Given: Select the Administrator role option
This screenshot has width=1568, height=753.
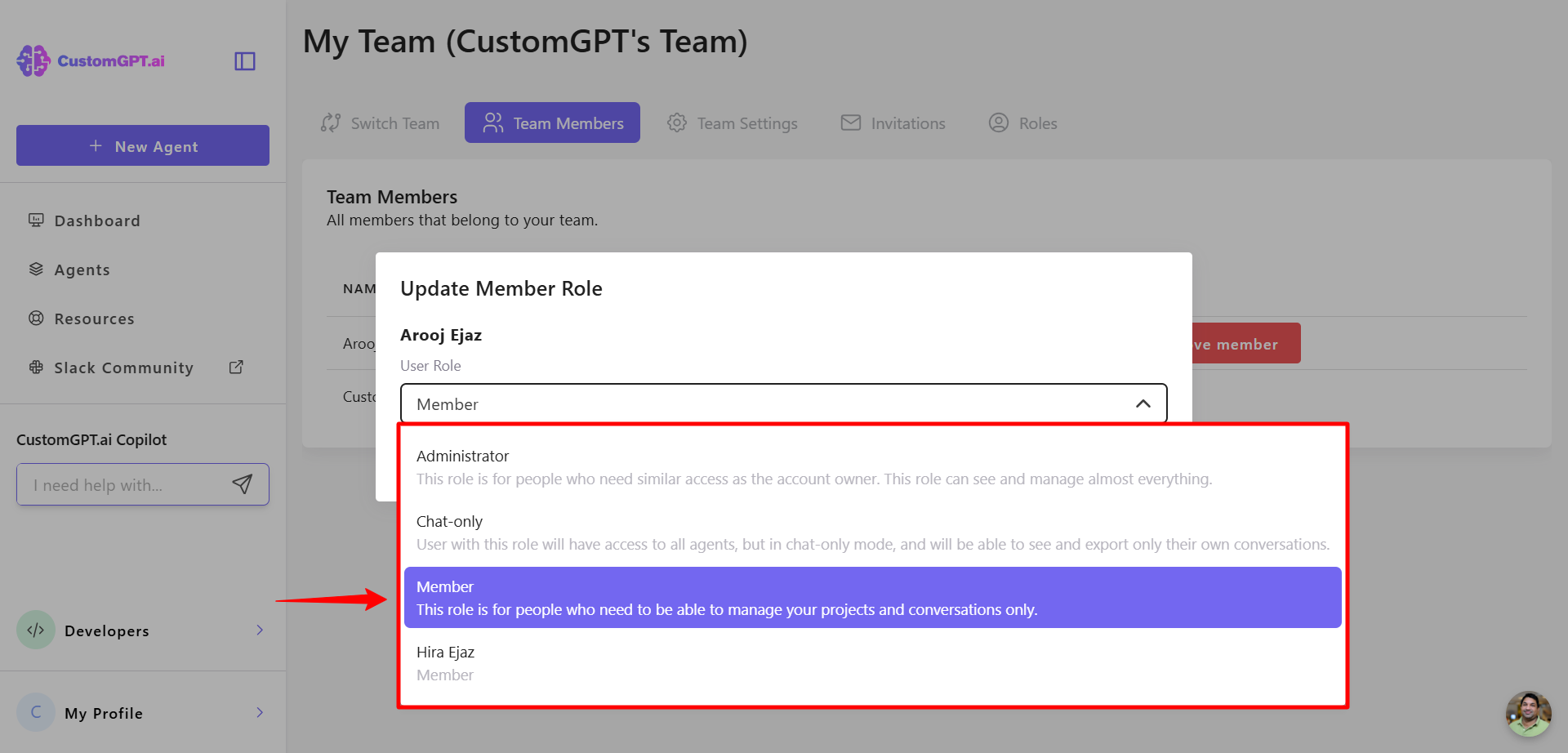Looking at the screenshot, I should tap(872, 467).
